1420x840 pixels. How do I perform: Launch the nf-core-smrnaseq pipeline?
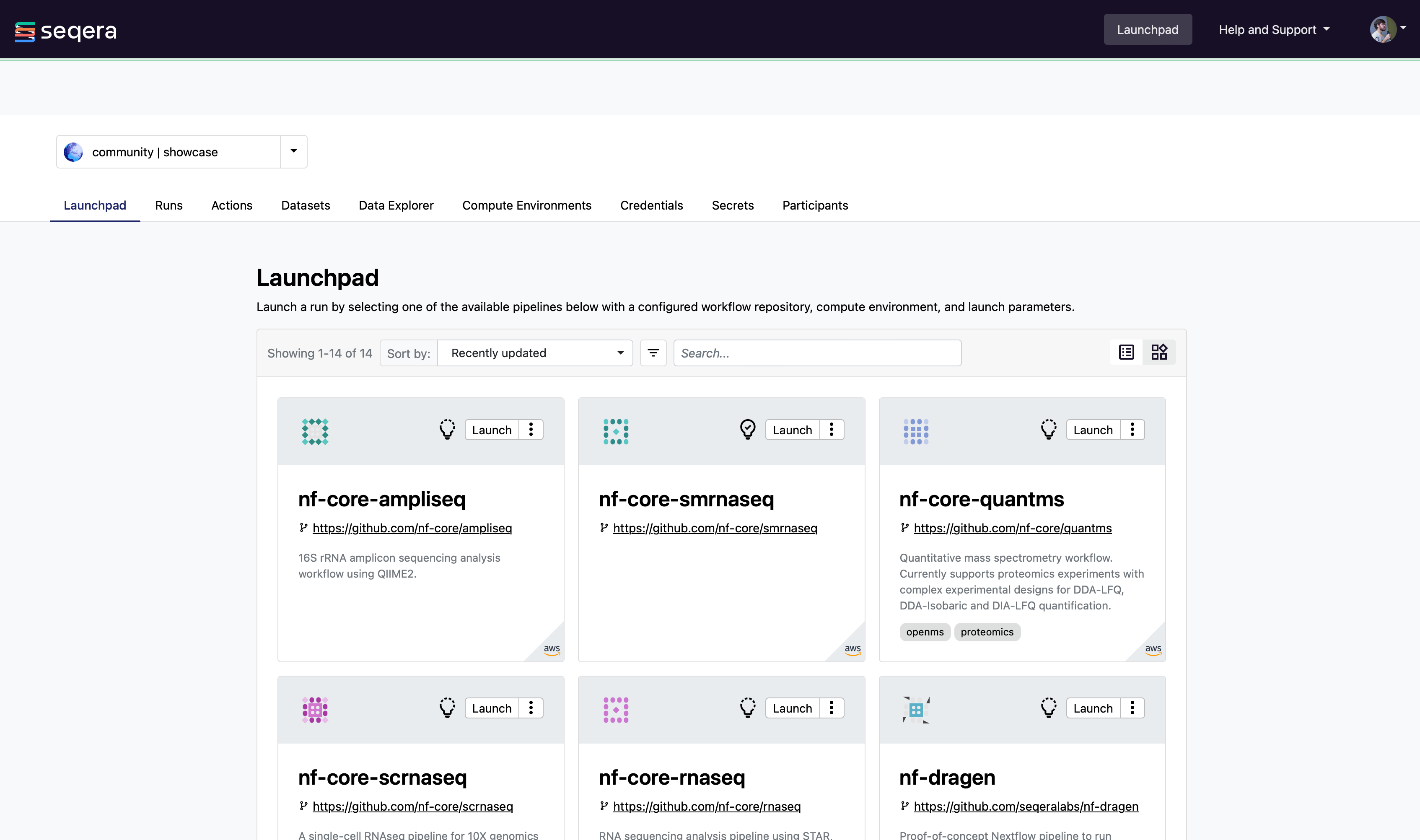click(792, 430)
